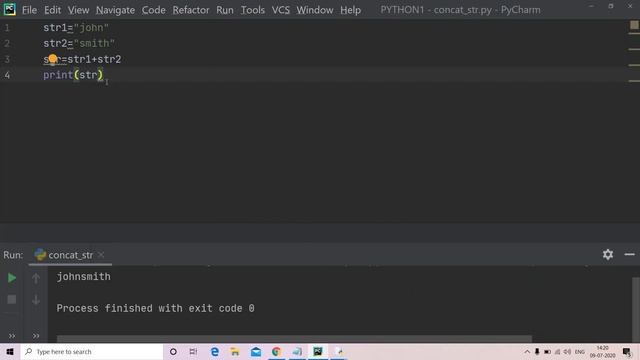Open the Tools menu
Image resolution: width=640 pixels, height=360 pixels.
tap(252, 10)
